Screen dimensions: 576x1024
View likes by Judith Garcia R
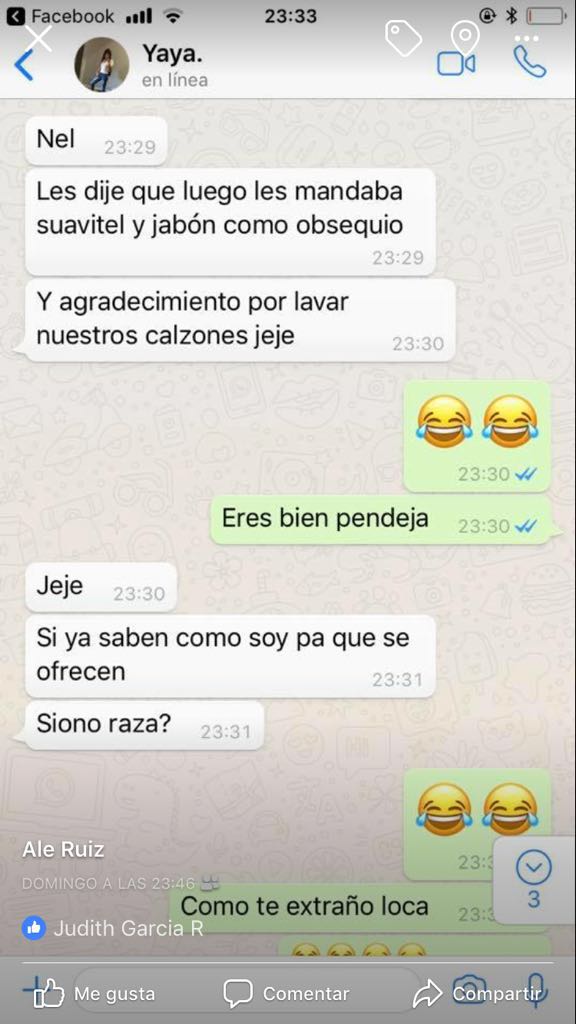(x=129, y=928)
